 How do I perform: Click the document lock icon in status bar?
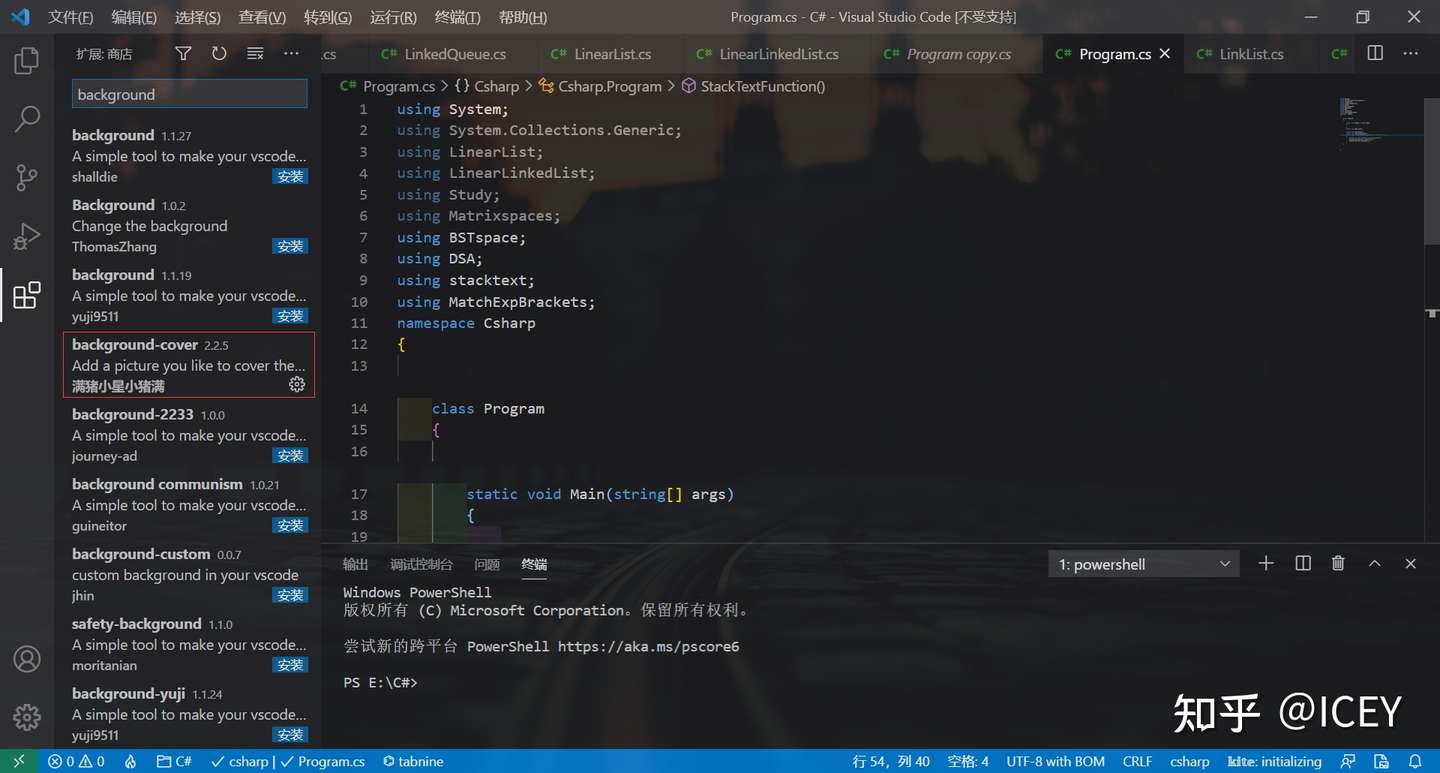tap(1382, 761)
